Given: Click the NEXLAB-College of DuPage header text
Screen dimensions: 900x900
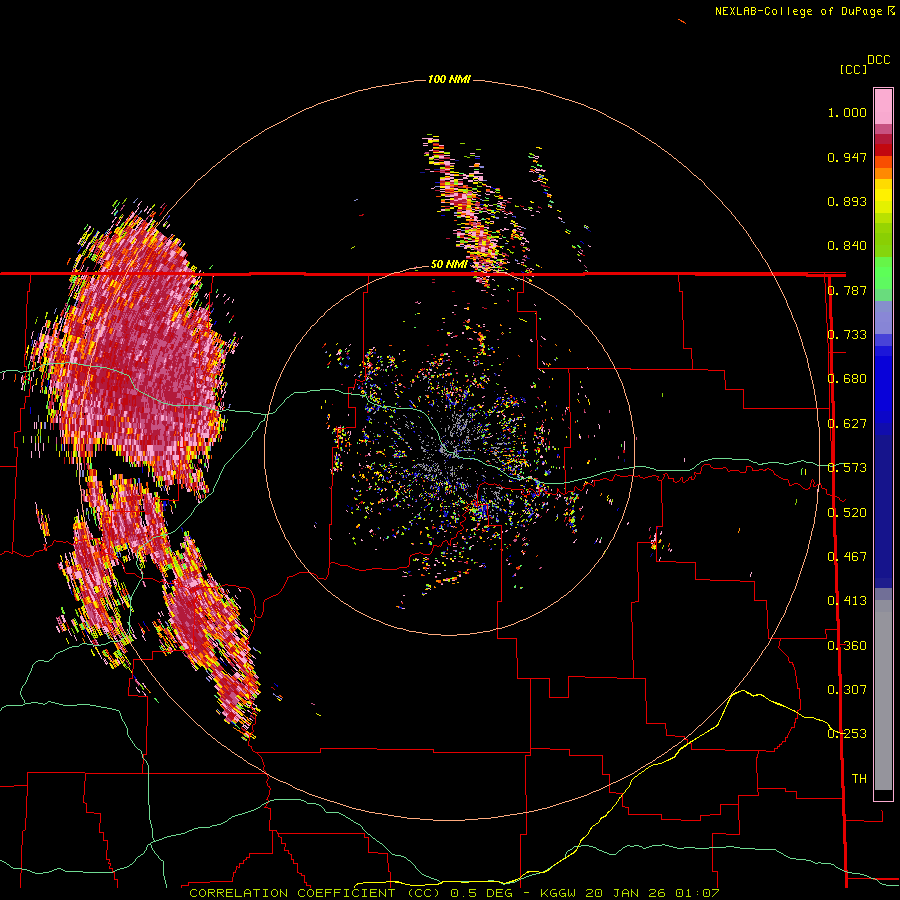Looking at the screenshot, I should click(804, 11).
